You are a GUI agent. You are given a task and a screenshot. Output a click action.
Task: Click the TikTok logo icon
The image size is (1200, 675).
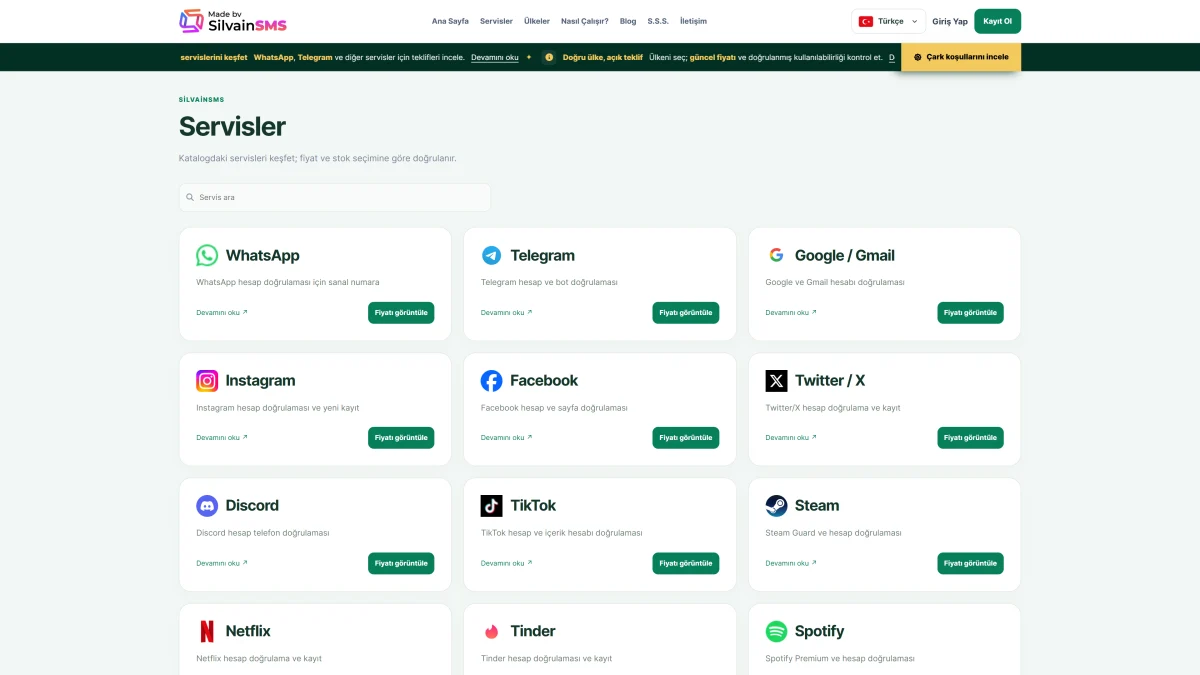(491, 506)
